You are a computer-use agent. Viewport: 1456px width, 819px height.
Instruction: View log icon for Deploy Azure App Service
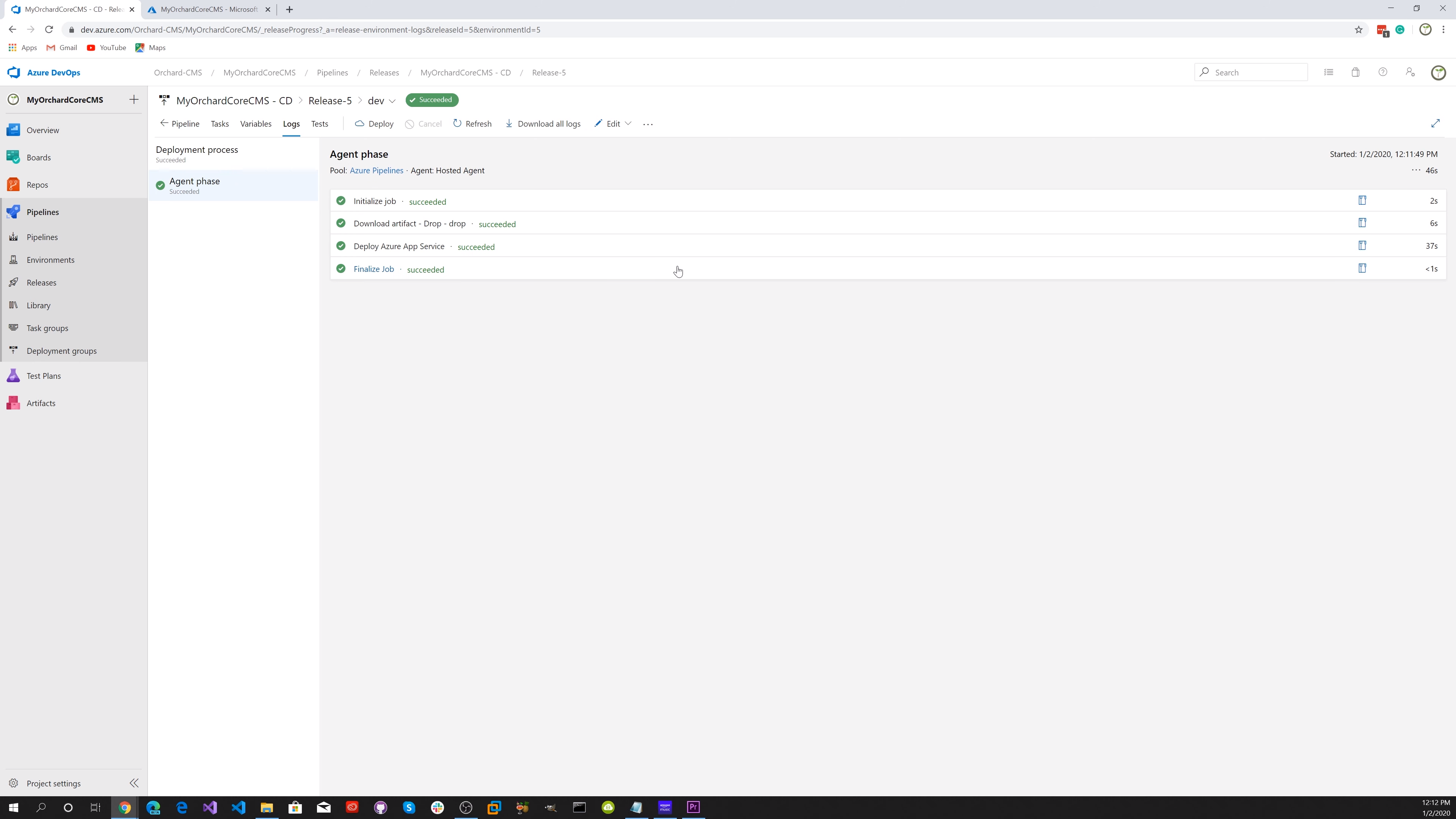click(1362, 245)
